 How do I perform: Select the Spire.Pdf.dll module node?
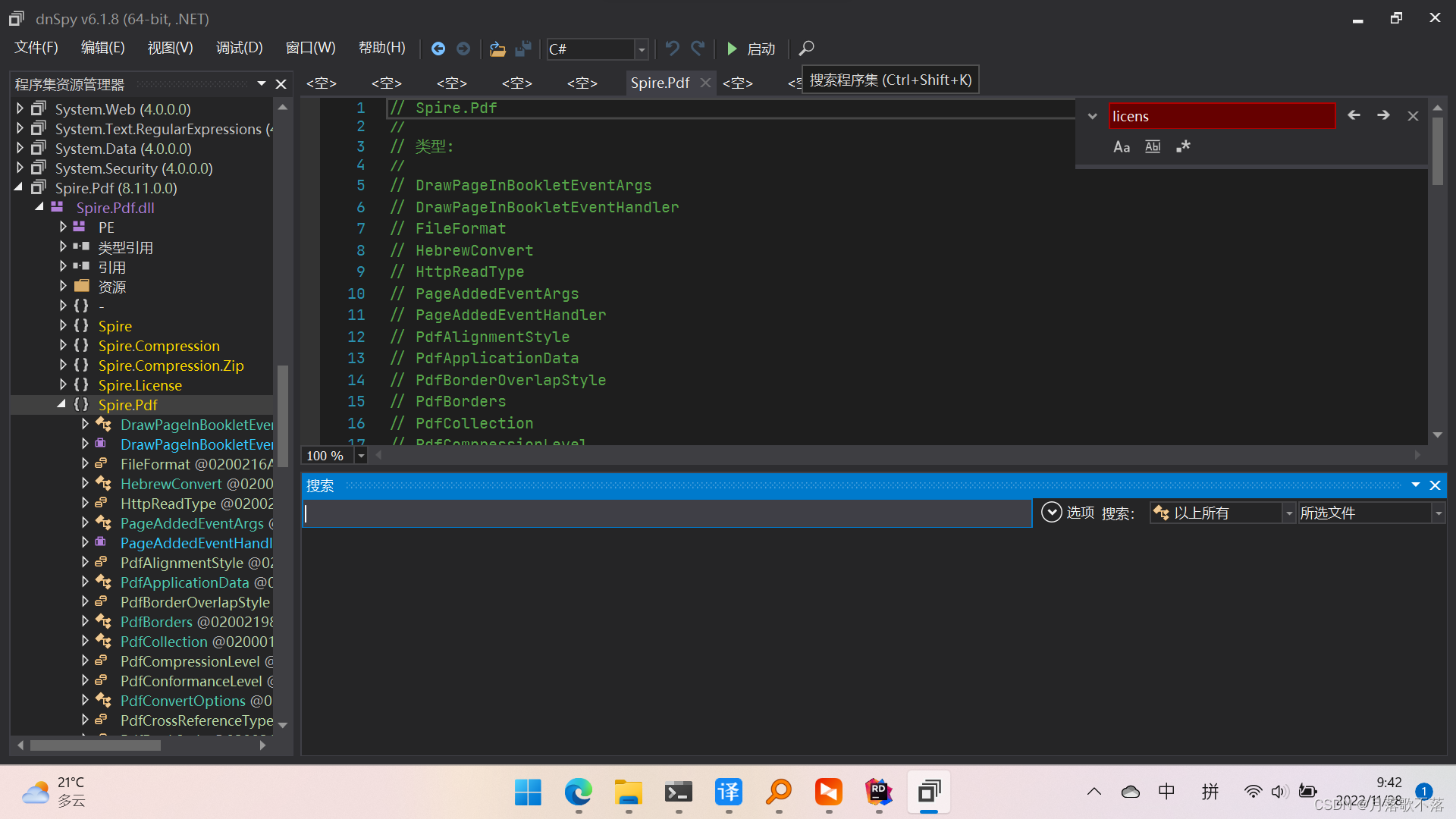115,208
